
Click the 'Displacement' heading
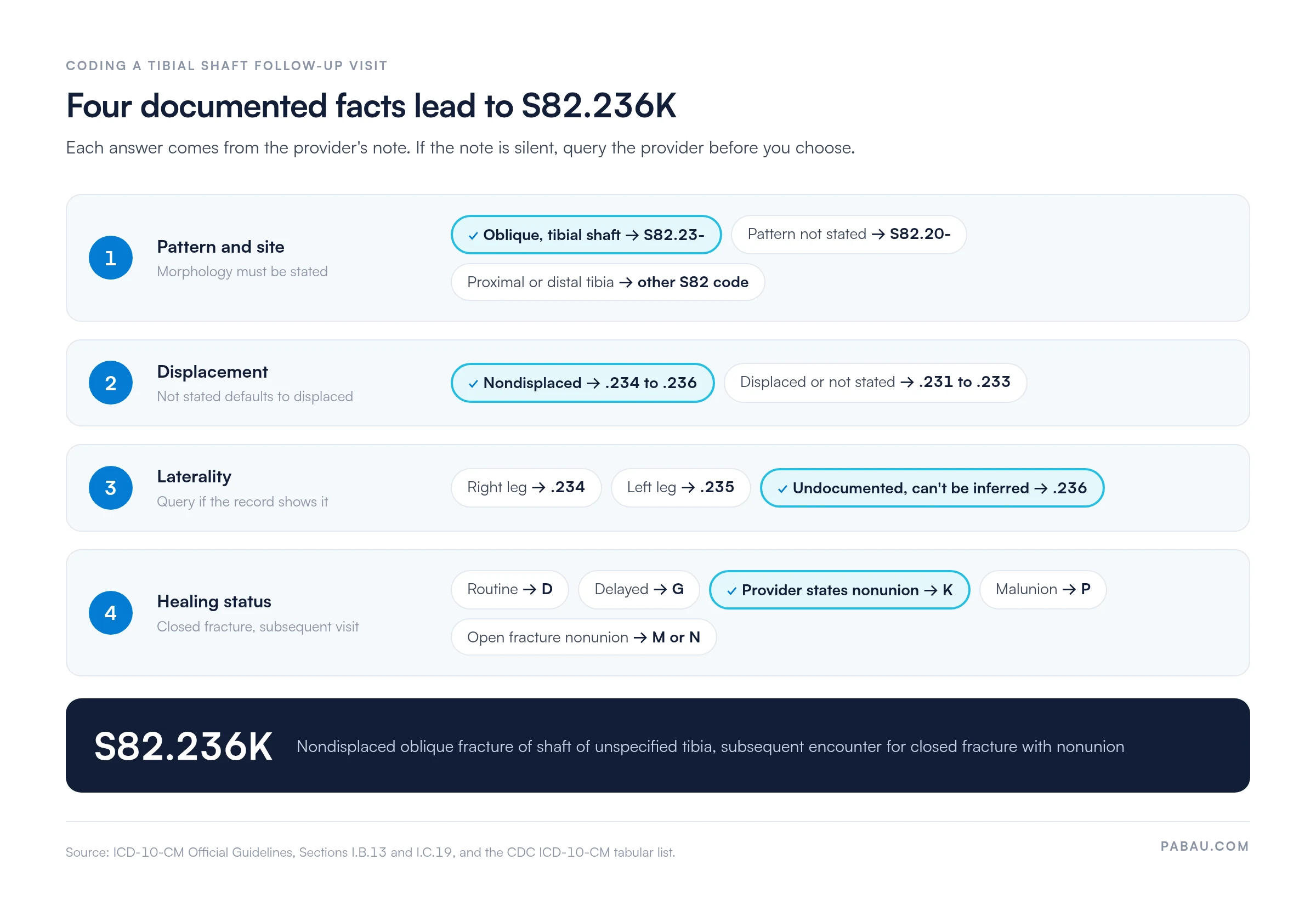pyautogui.click(x=212, y=372)
